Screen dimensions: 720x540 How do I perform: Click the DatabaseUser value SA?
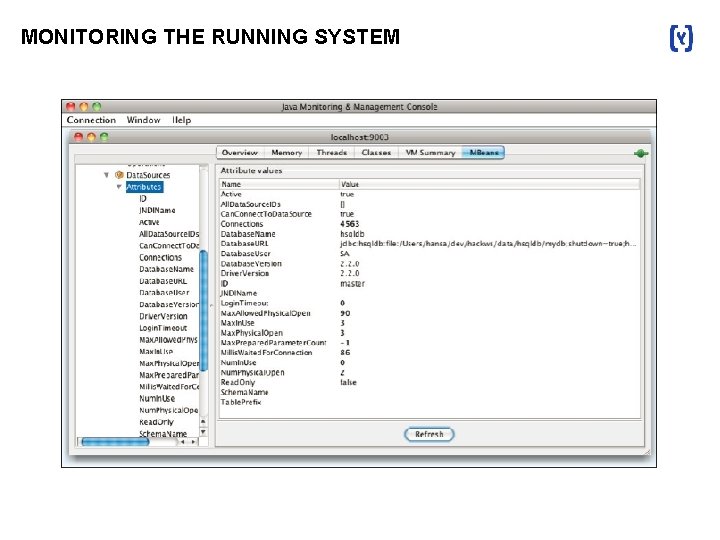[345, 253]
